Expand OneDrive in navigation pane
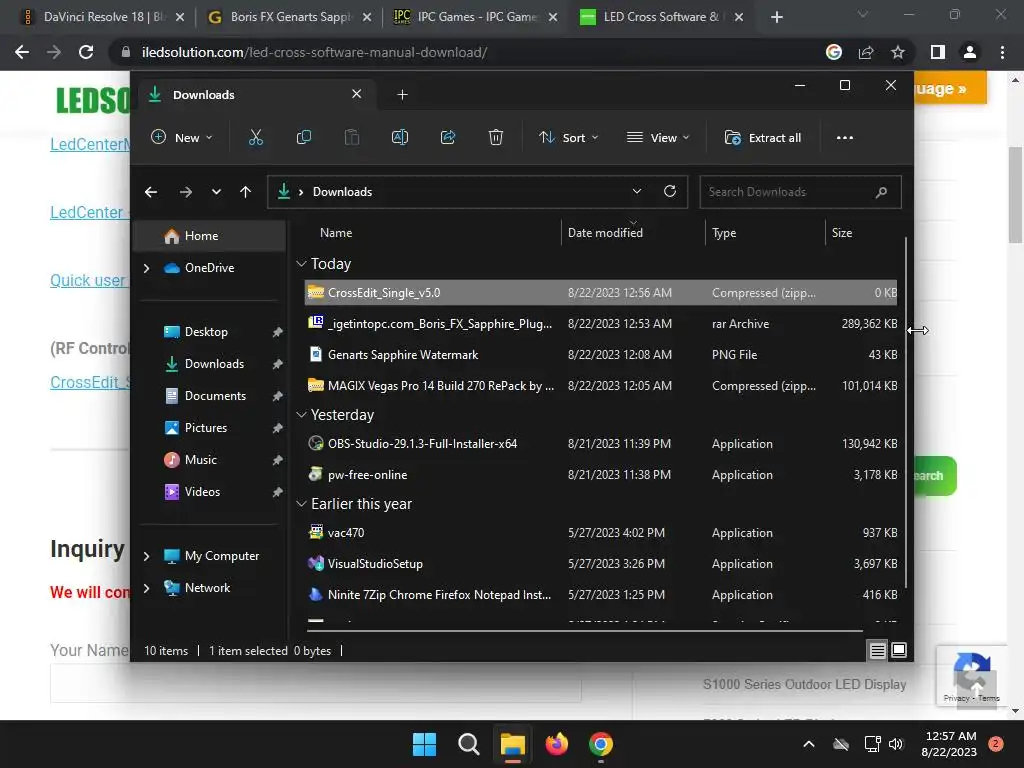Viewport: 1024px width, 768px height. [146, 268]
